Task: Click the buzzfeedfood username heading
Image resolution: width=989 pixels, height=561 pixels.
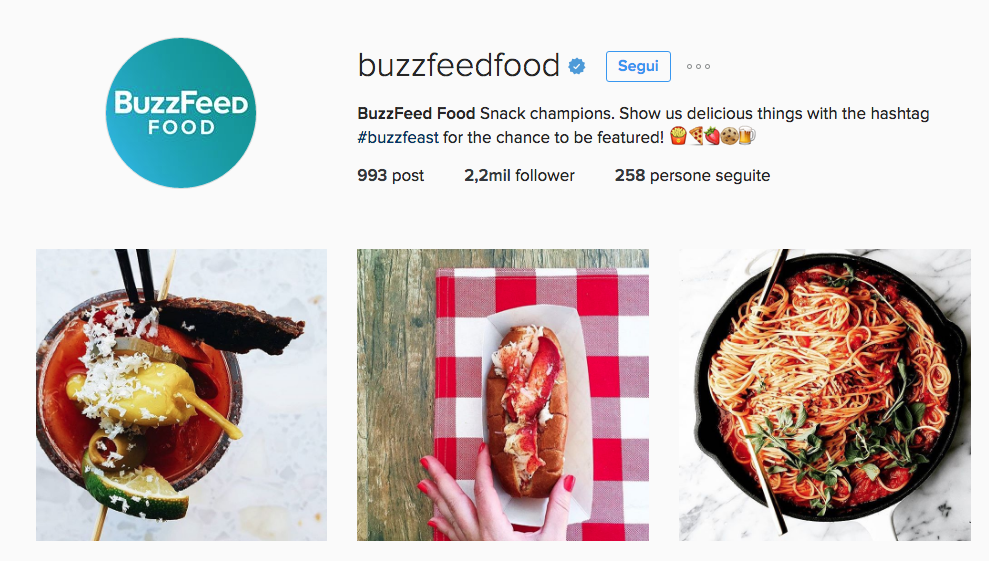Action: point(459,66)
